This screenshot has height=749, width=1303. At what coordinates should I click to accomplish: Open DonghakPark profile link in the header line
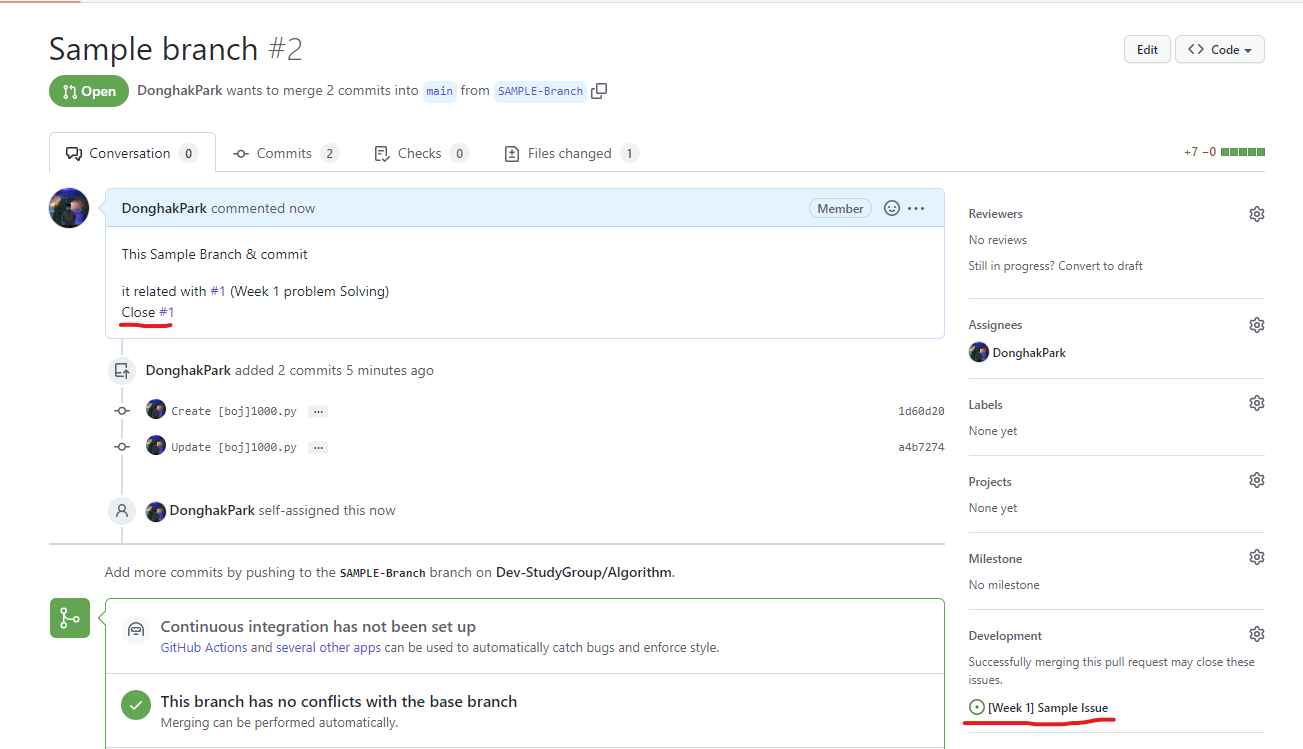pyautogui.click(x=180, y=90)
